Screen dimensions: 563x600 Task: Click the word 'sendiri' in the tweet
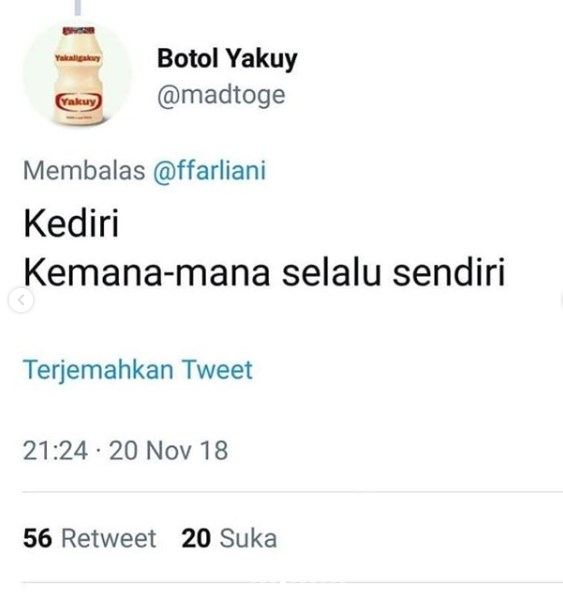click(449, 273)
